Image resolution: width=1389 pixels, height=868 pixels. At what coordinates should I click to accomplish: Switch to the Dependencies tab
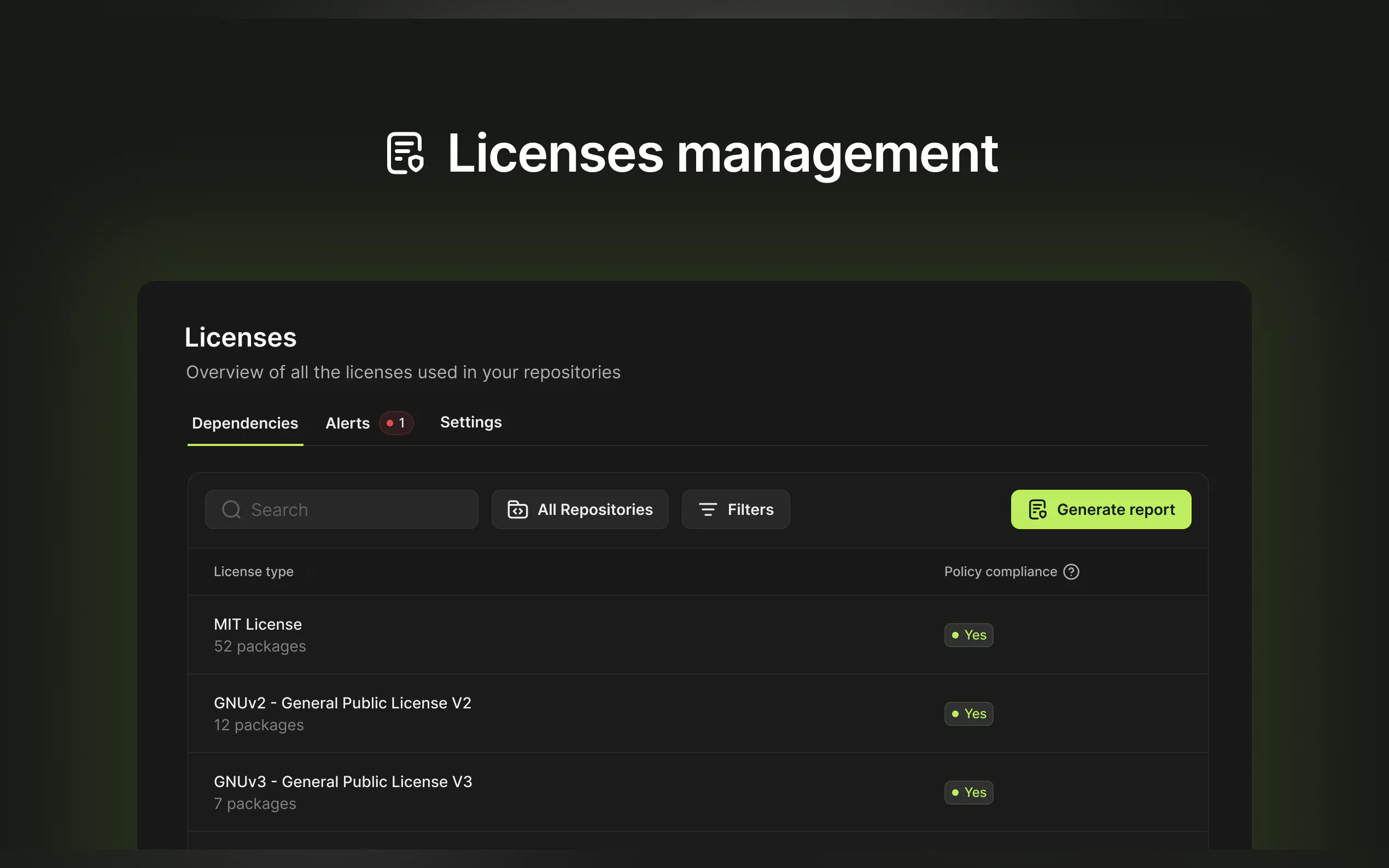coord(245,423)
